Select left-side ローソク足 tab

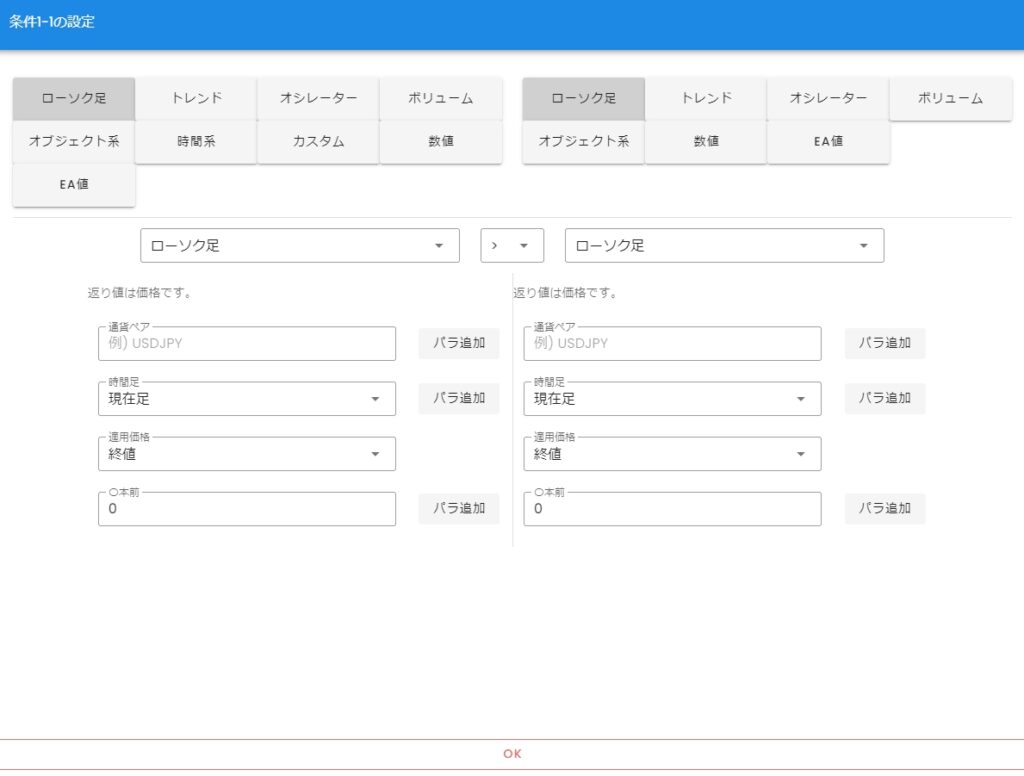pos(74,99)
